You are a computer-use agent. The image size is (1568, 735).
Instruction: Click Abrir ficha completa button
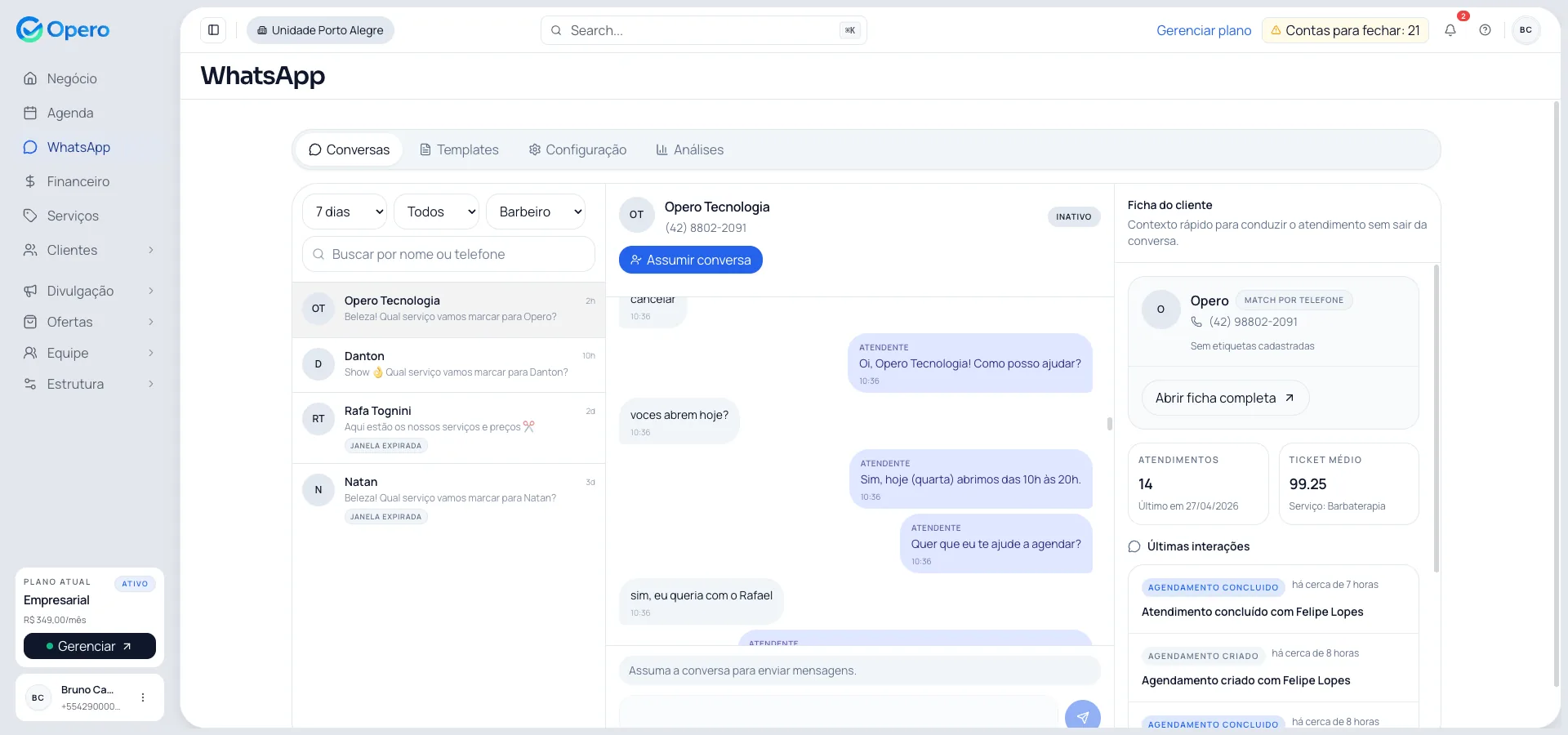1225,398
